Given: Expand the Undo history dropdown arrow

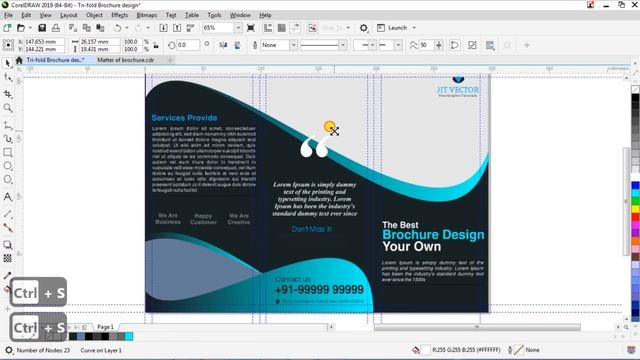Looking at the screenshot, I should [127, 28].
